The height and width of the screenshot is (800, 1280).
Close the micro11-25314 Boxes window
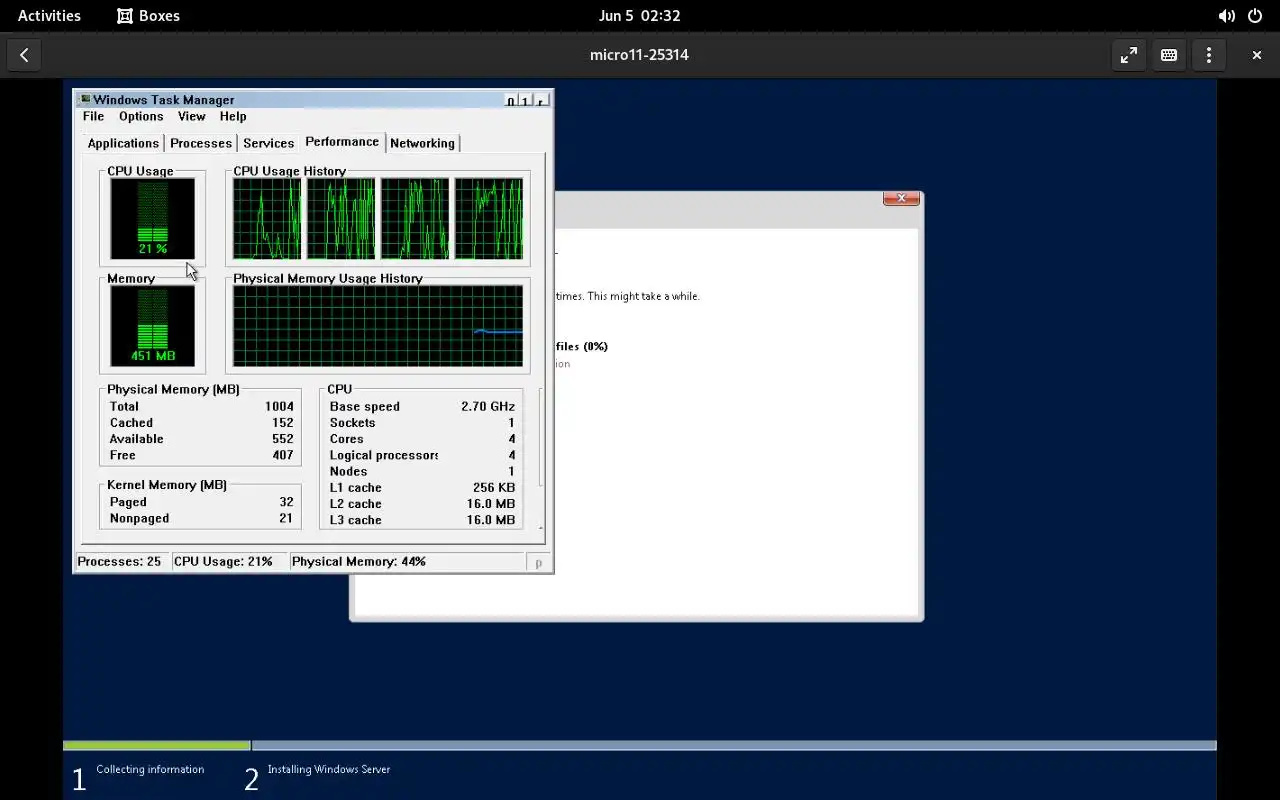tap(1257, 55)
